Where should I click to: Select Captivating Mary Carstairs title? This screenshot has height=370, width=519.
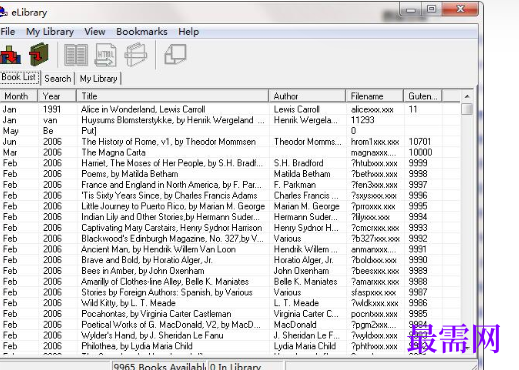(x=172, y=228)
